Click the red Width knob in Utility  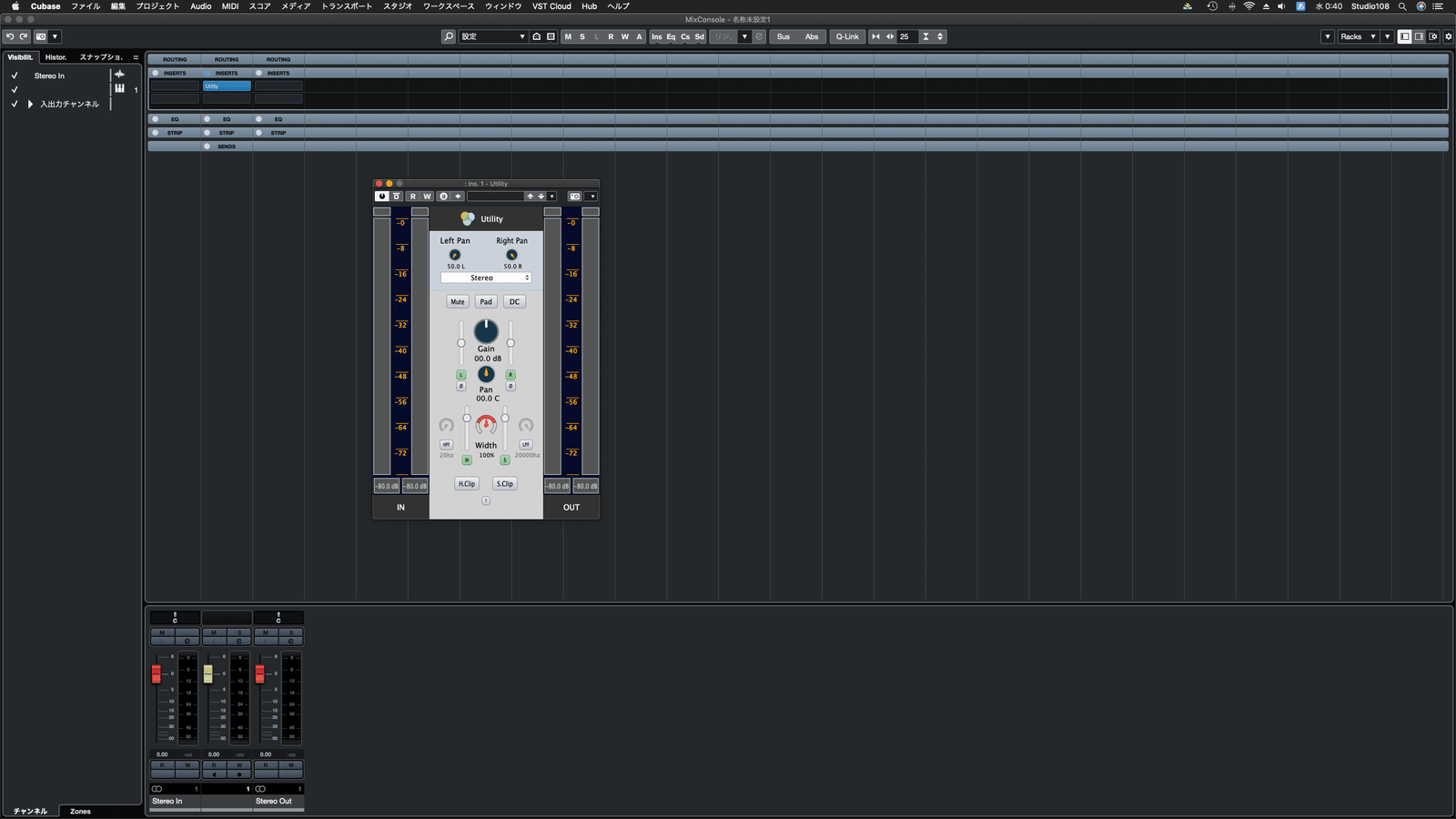[486, 425]
